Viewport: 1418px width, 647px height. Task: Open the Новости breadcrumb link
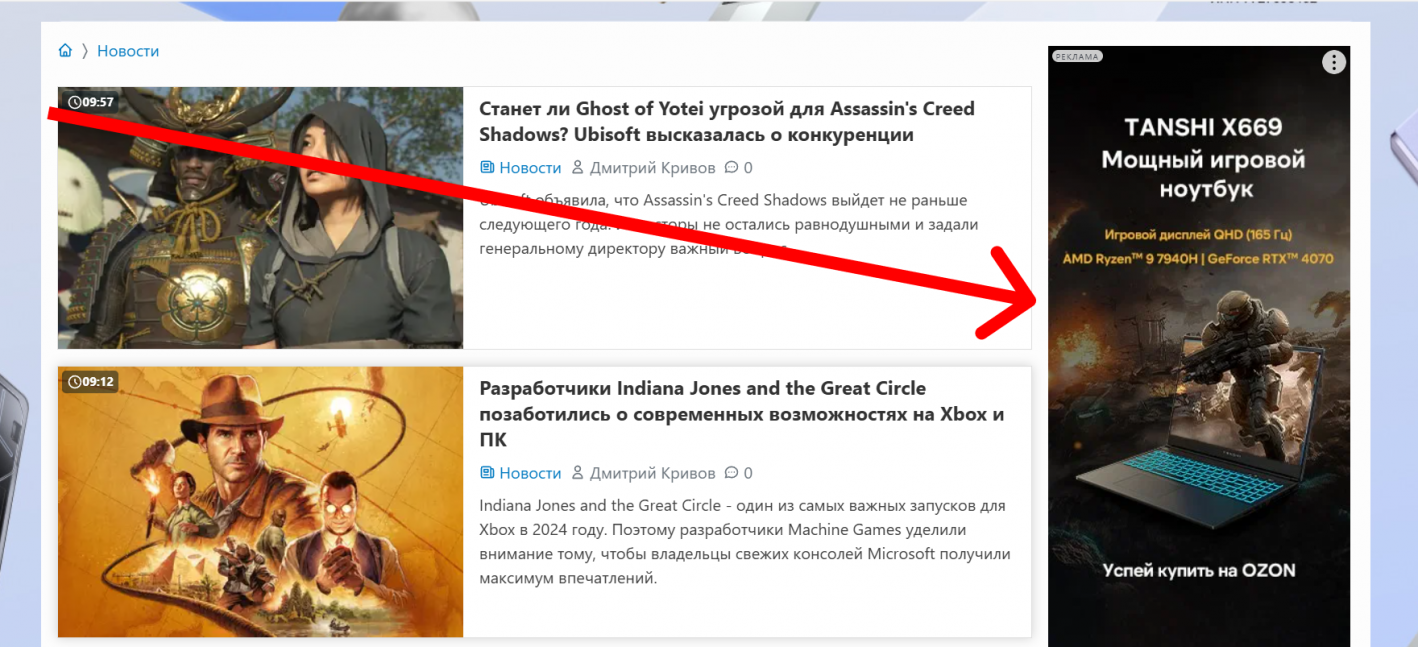(128, 51)
